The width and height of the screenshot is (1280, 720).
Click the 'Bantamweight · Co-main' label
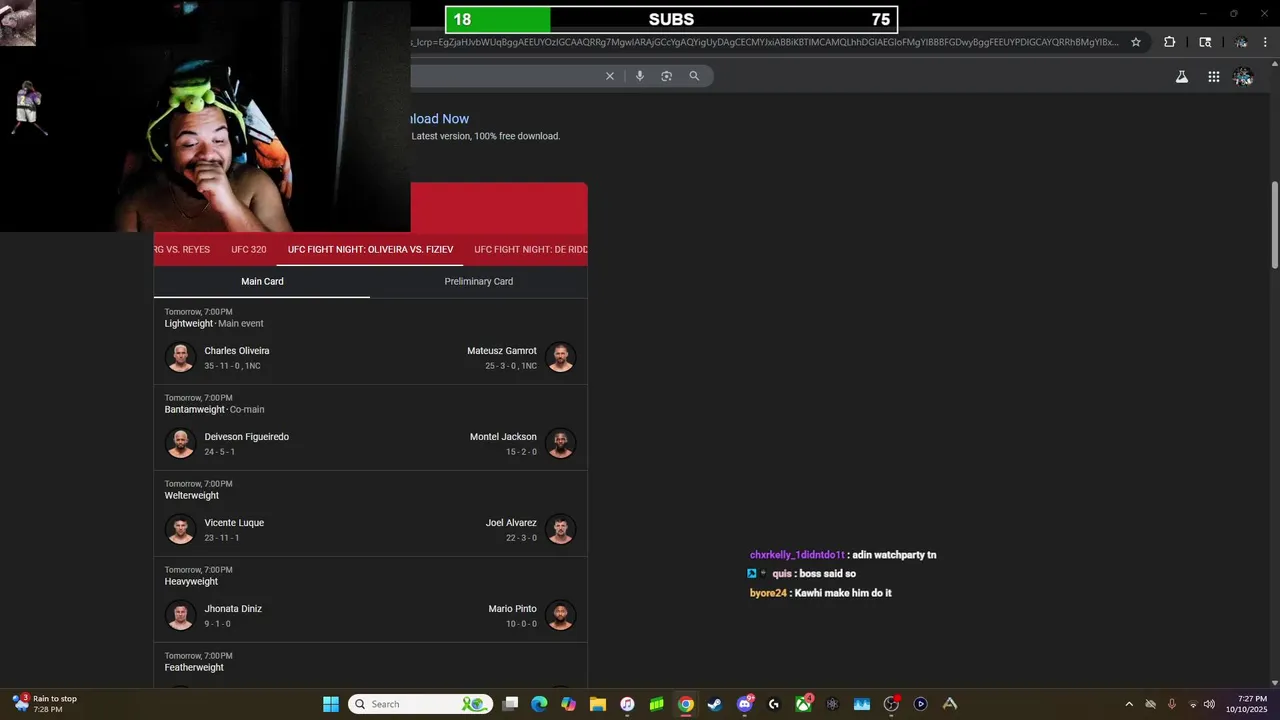pos(214,410)
